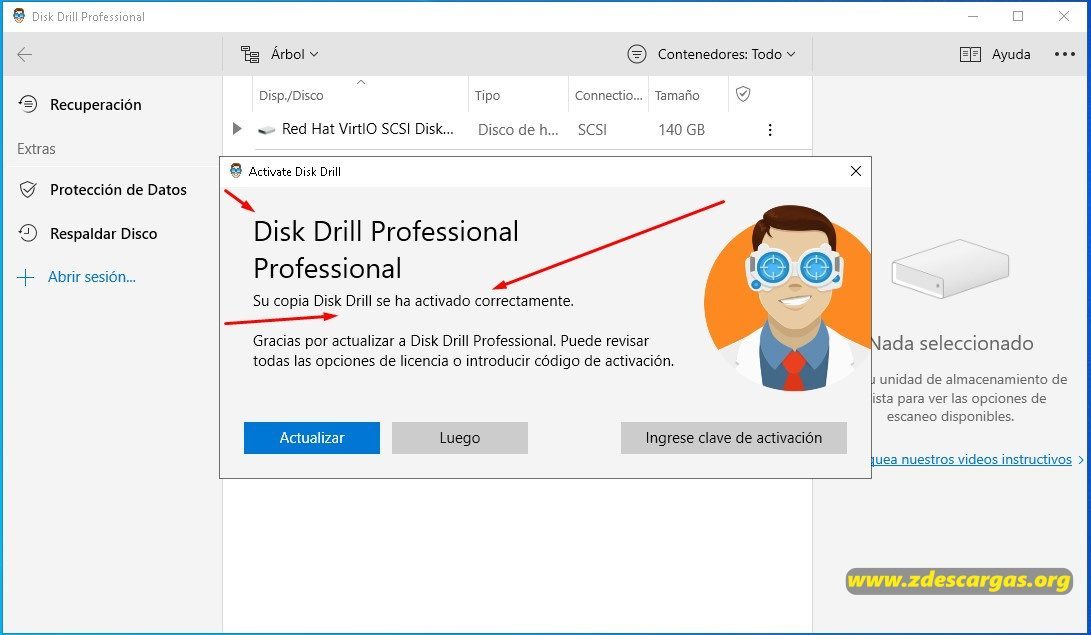1091x635 pixels.
Task: Click the sort arrow above Disp./Disco column
Action: click(x=360, y=82)
